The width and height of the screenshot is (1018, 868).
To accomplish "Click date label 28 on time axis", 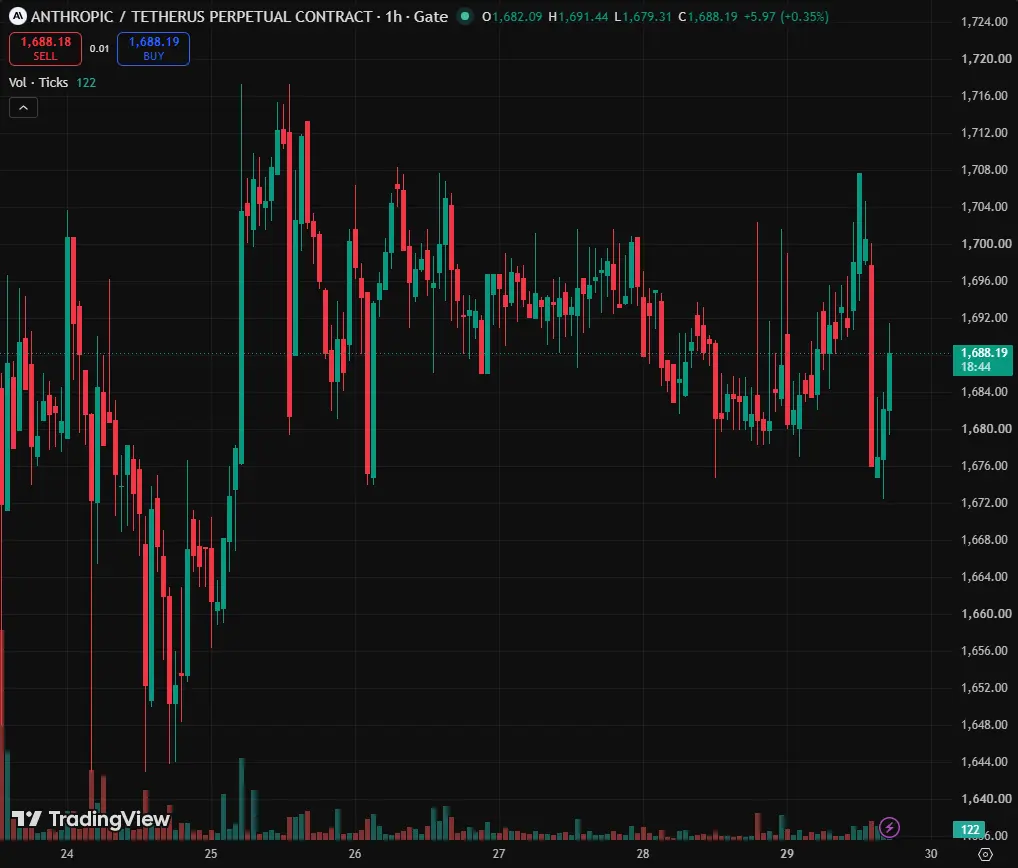I will click(x=643, y=854).
